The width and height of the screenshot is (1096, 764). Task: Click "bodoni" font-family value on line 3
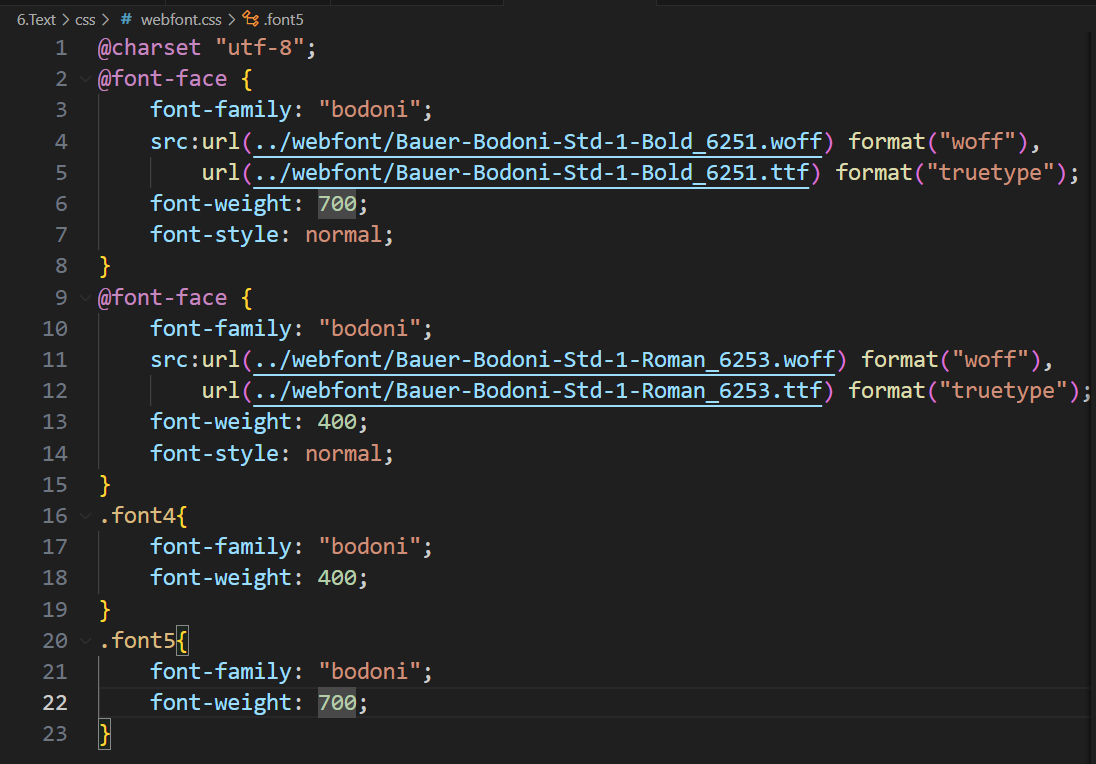coord(369,110)
